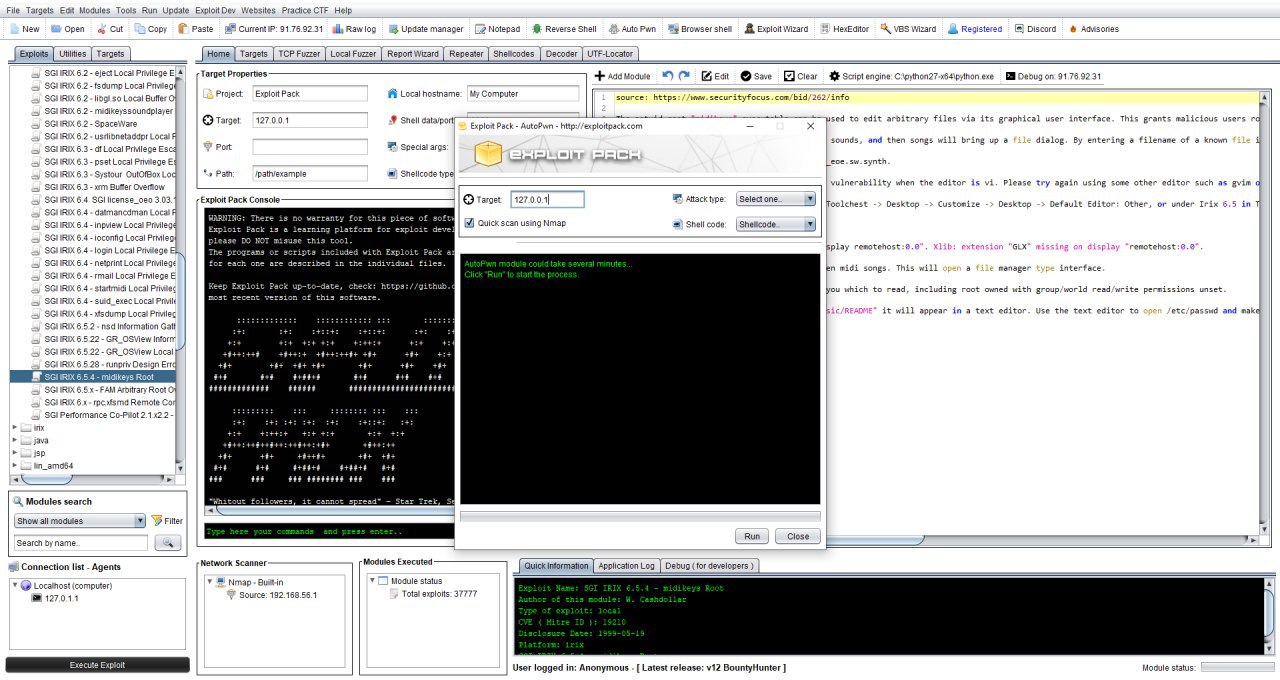Click the Modules search magnifier button
1280x680 pixels.
167,543
